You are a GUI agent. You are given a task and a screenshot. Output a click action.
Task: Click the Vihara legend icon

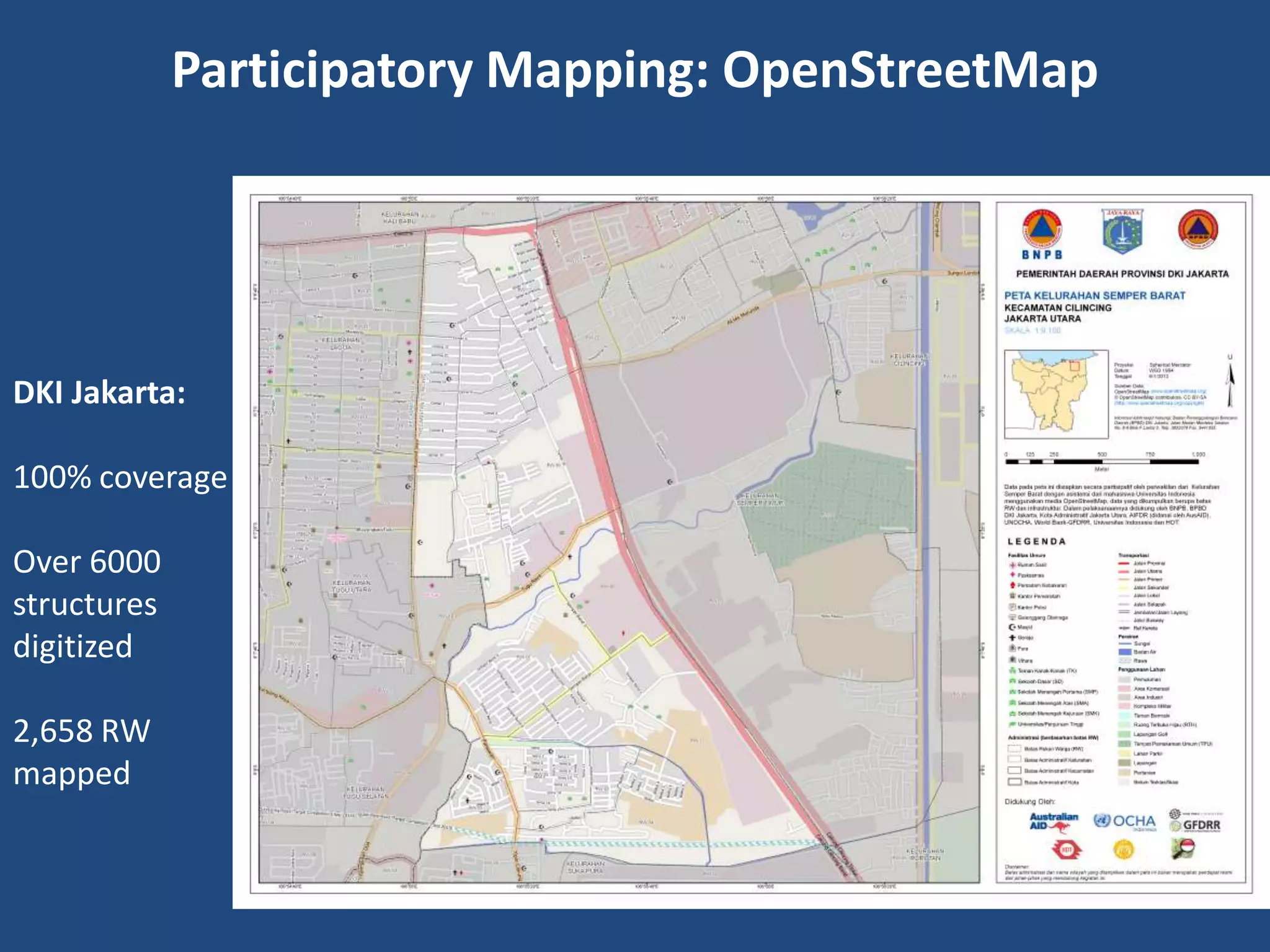1013,659
